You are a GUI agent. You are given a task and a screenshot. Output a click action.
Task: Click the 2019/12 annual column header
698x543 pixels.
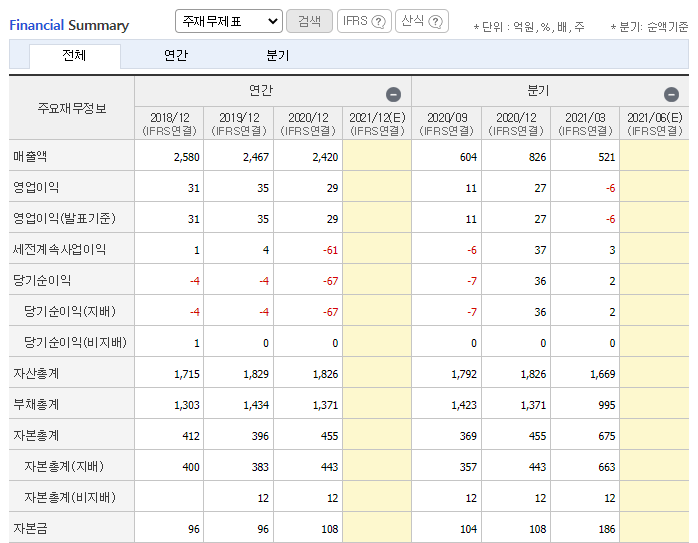point(239,124)
